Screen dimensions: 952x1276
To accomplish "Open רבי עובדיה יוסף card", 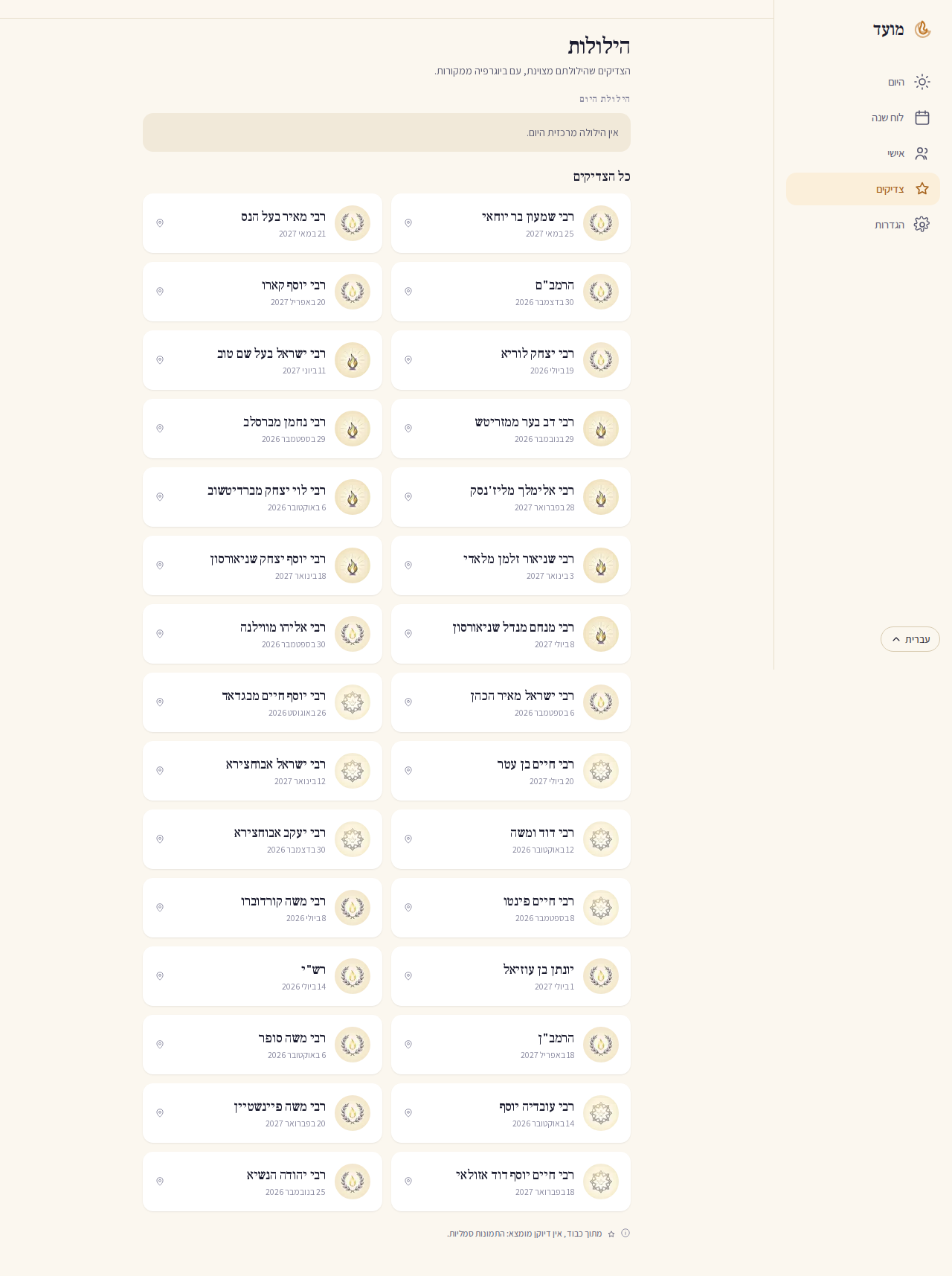I will (x=511, y=1113).
